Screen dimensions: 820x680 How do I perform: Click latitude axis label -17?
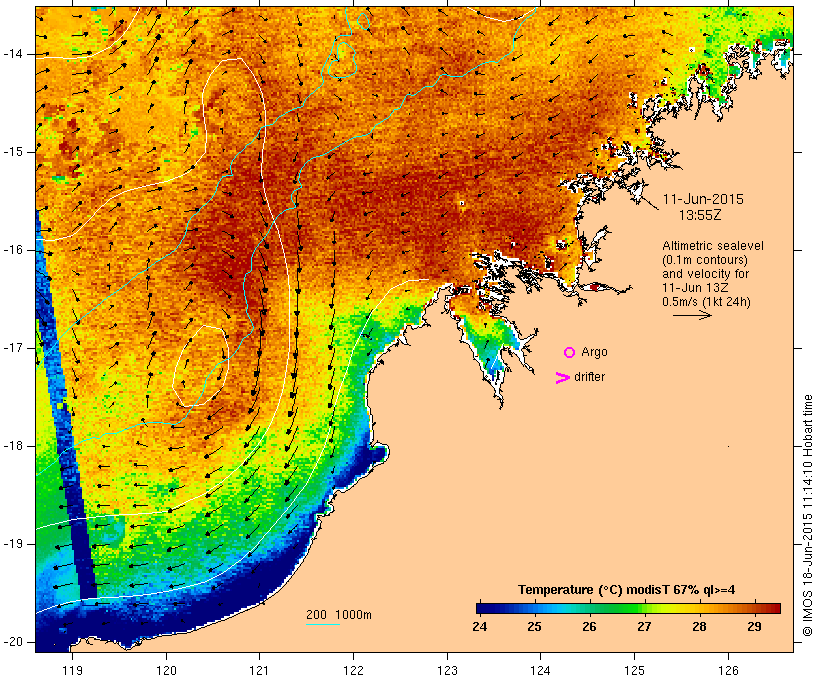click(12, 348)
